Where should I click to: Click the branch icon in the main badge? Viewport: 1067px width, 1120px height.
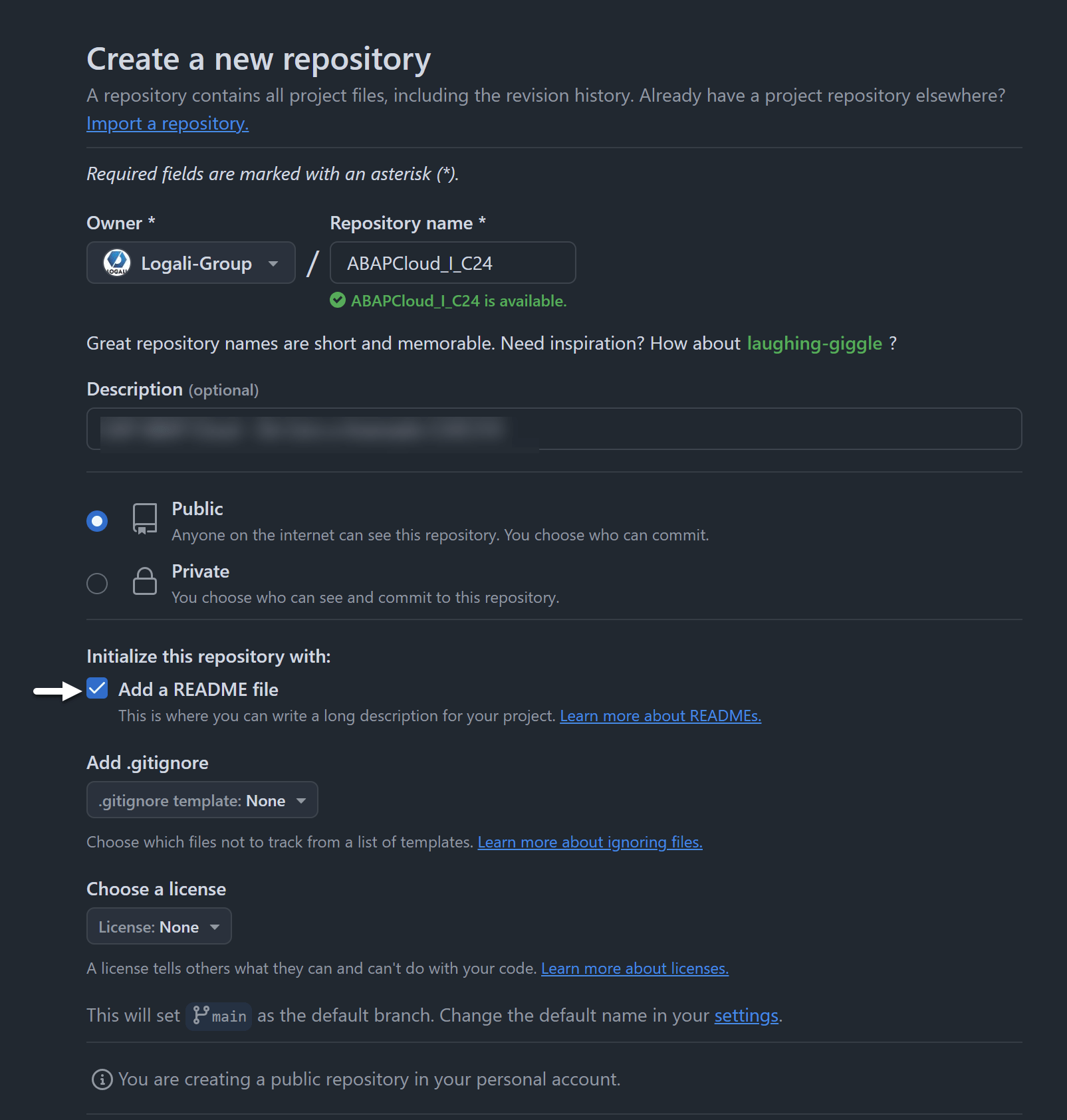coord(201,1015)
